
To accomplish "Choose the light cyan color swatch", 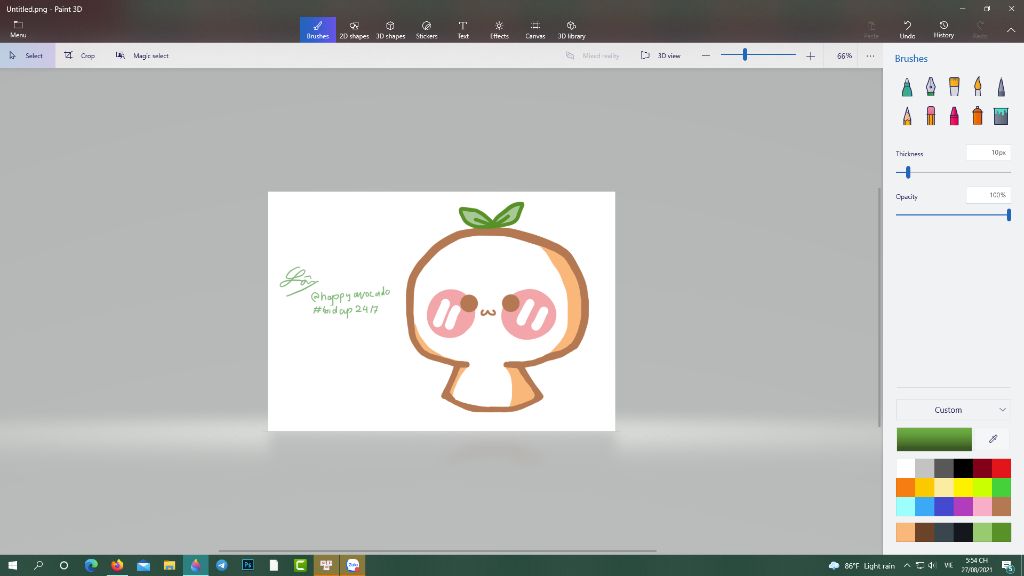I will [906, 506].
